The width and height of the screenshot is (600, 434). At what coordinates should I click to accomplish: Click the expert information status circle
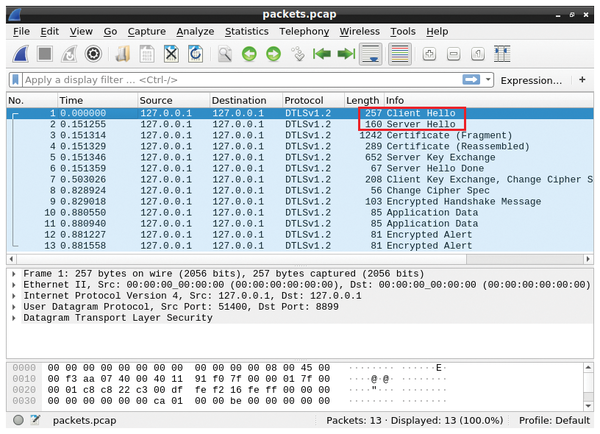pyautogui.click(x=17, y=421)
